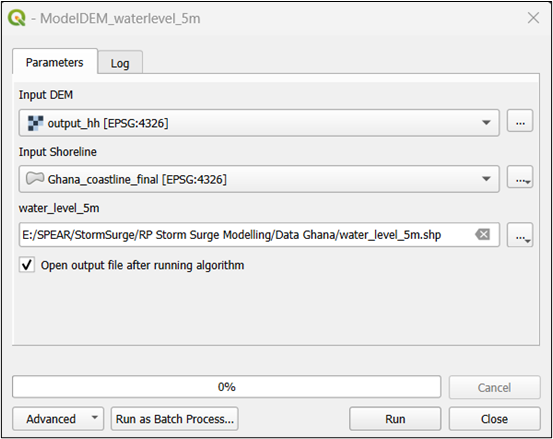Viewport: 553px width, 439px height.
Task: Clear the water_level_5m output path
Action: (x=482, y=234)
